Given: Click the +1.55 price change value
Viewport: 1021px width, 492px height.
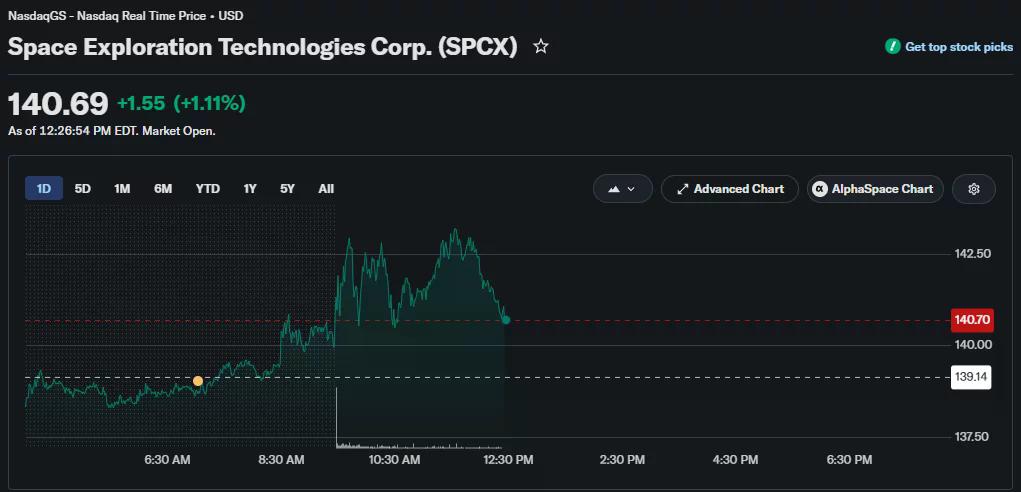Looking at the screenshot, I should pyautogui.click(x=141, y=103).
